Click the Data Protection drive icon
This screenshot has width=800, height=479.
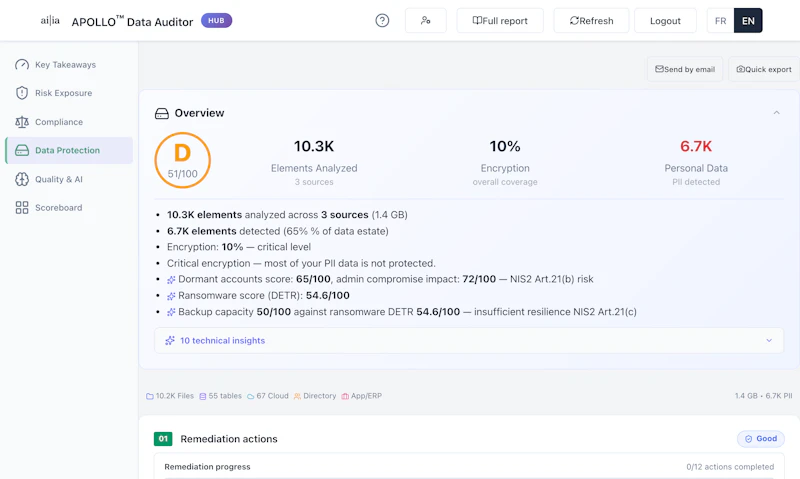[22, 150]
